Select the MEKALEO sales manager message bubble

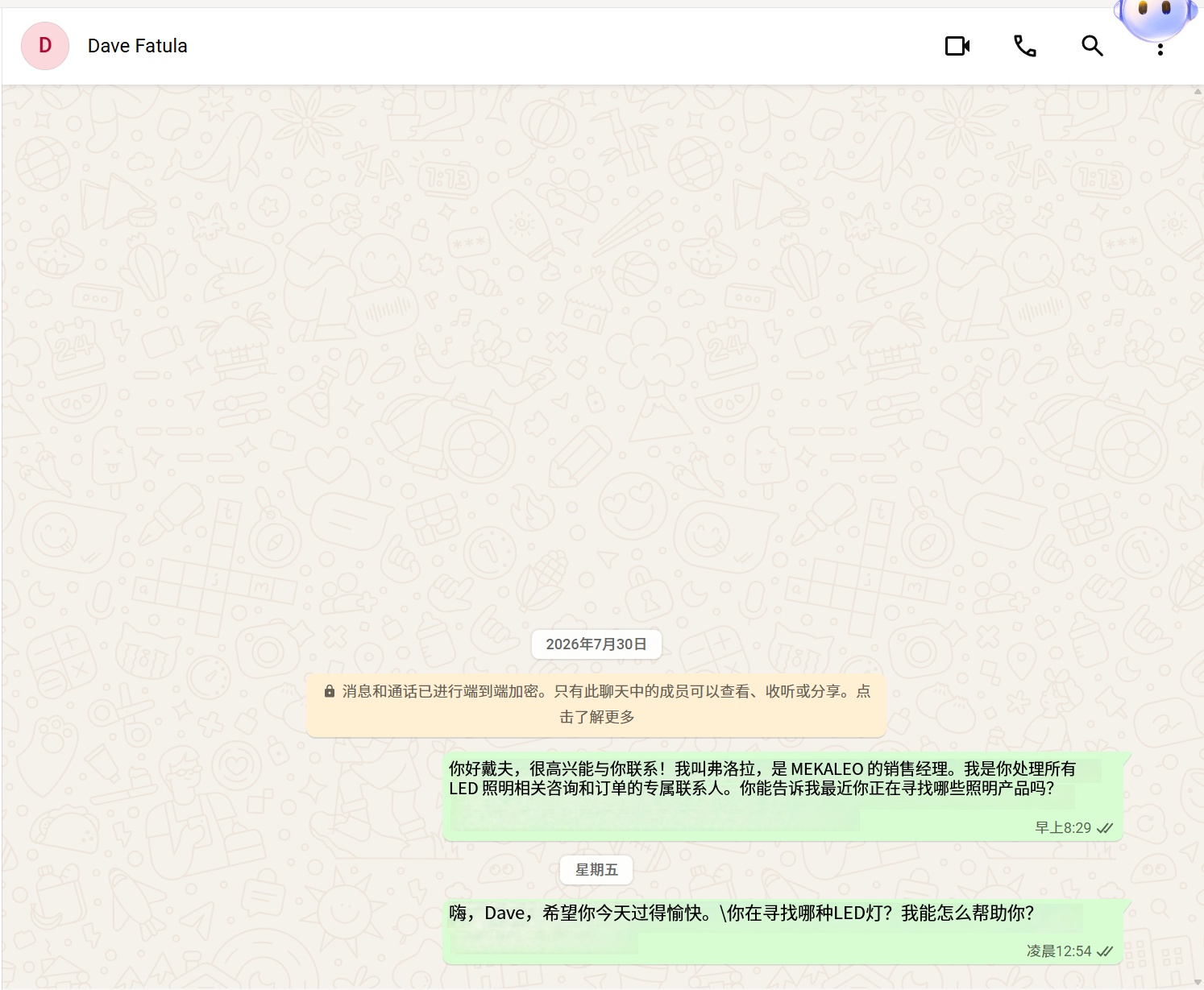[783, 797]
